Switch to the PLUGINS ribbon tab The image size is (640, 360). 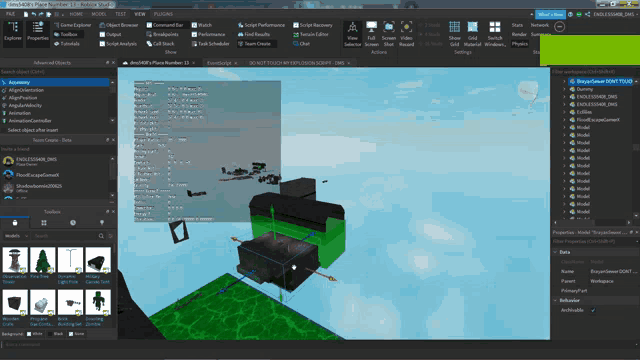tap(163, 14)
